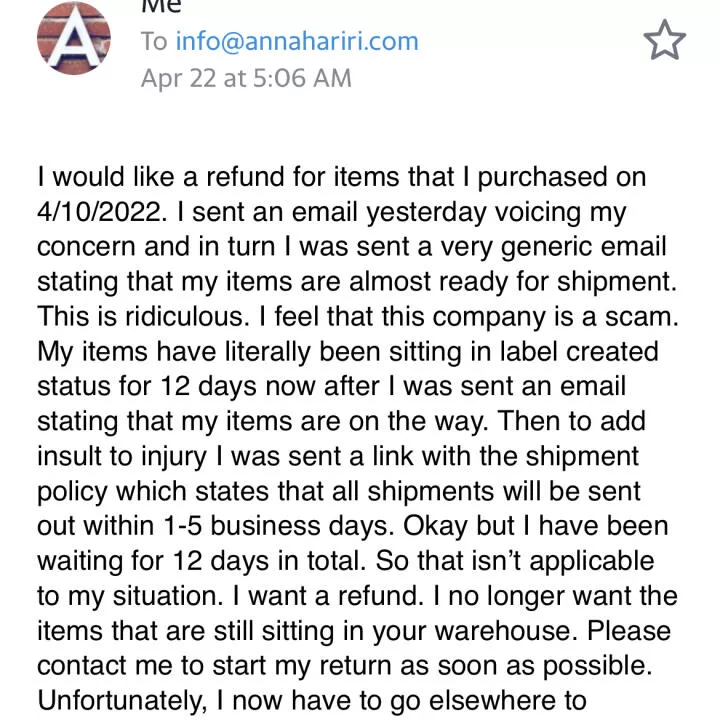720x720 pixels.
Task: Open the info@annahariri.com recipient link
Action: [297, 41]
